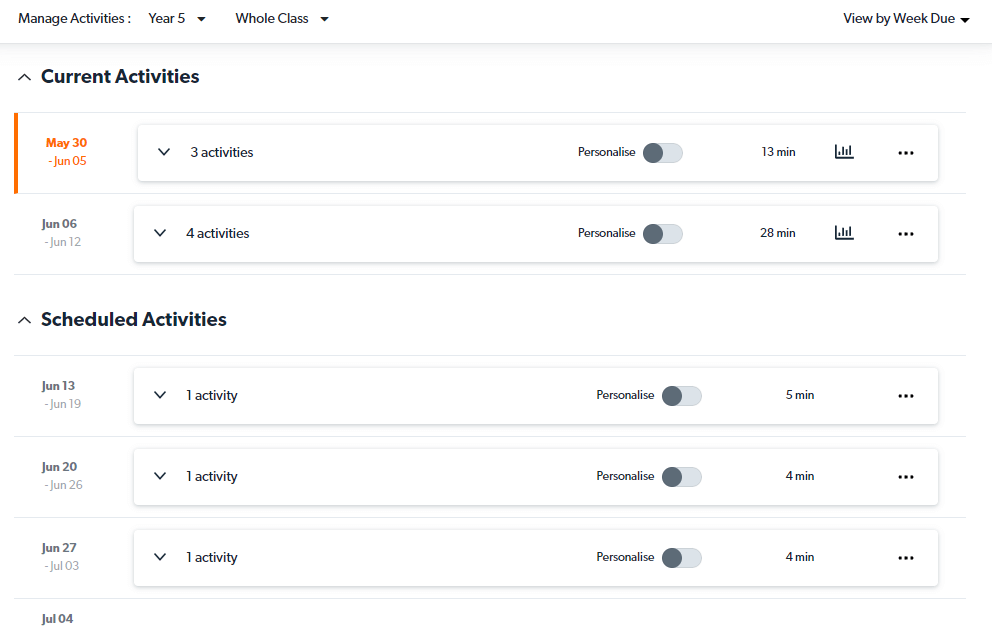
Task: Open three-dot menu for Jun 27 week
Action: (906, 558)
